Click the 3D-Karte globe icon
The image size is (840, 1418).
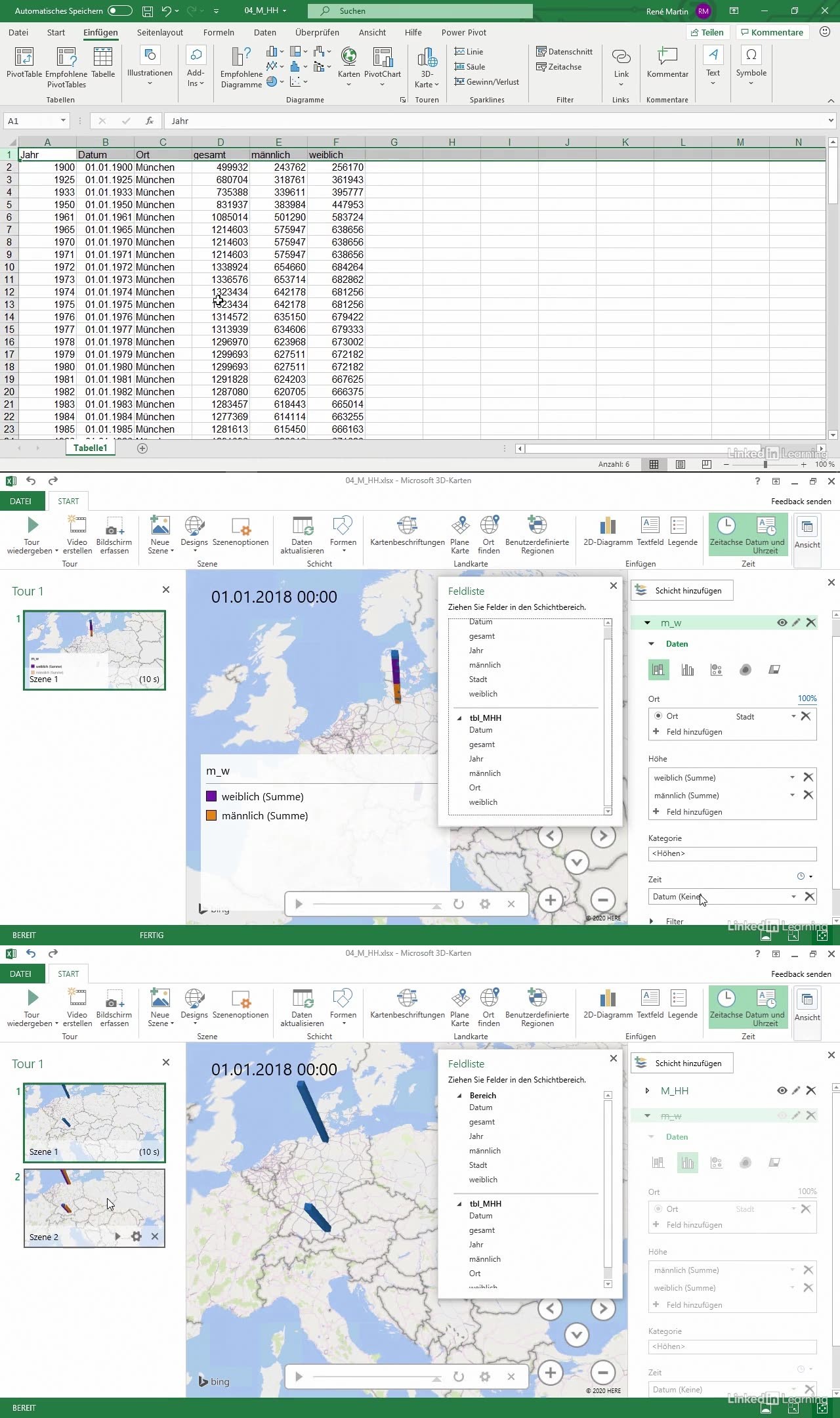tap(427, 59)
